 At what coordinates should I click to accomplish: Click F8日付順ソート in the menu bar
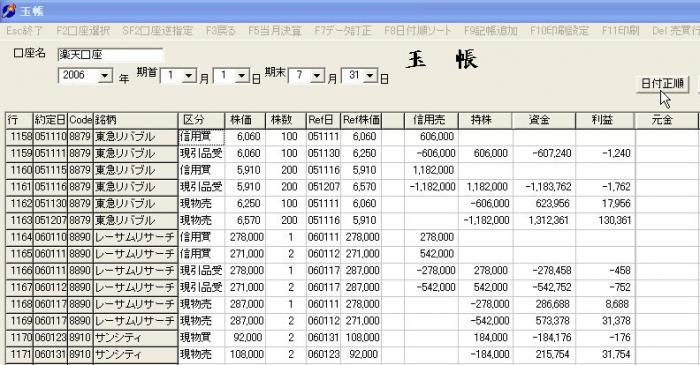[x=418, y=31]
